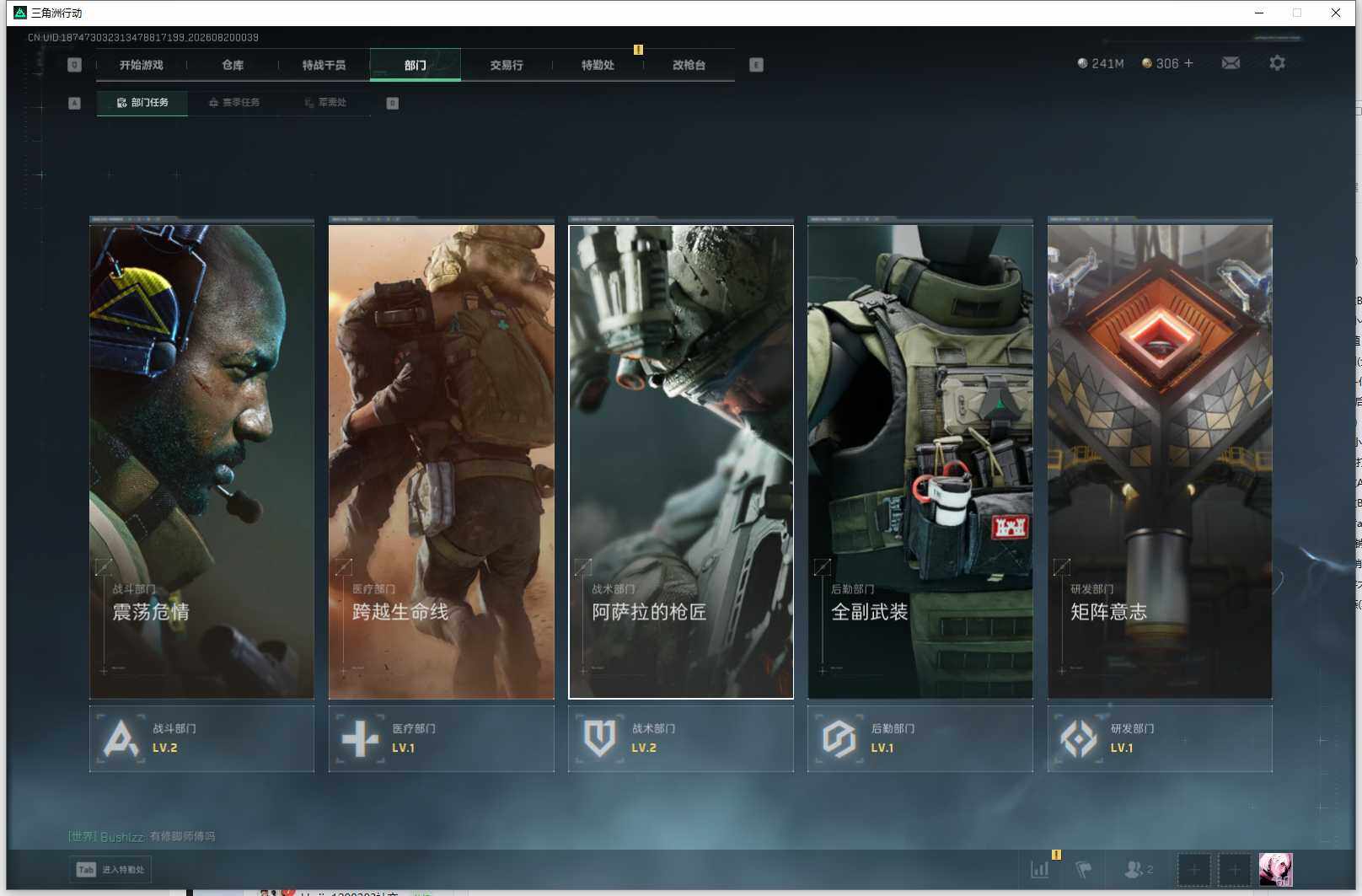This screenshot has height=896, width=1362.
Task: Click the D key sub-tab right icon
Action: tap(392, 103)
